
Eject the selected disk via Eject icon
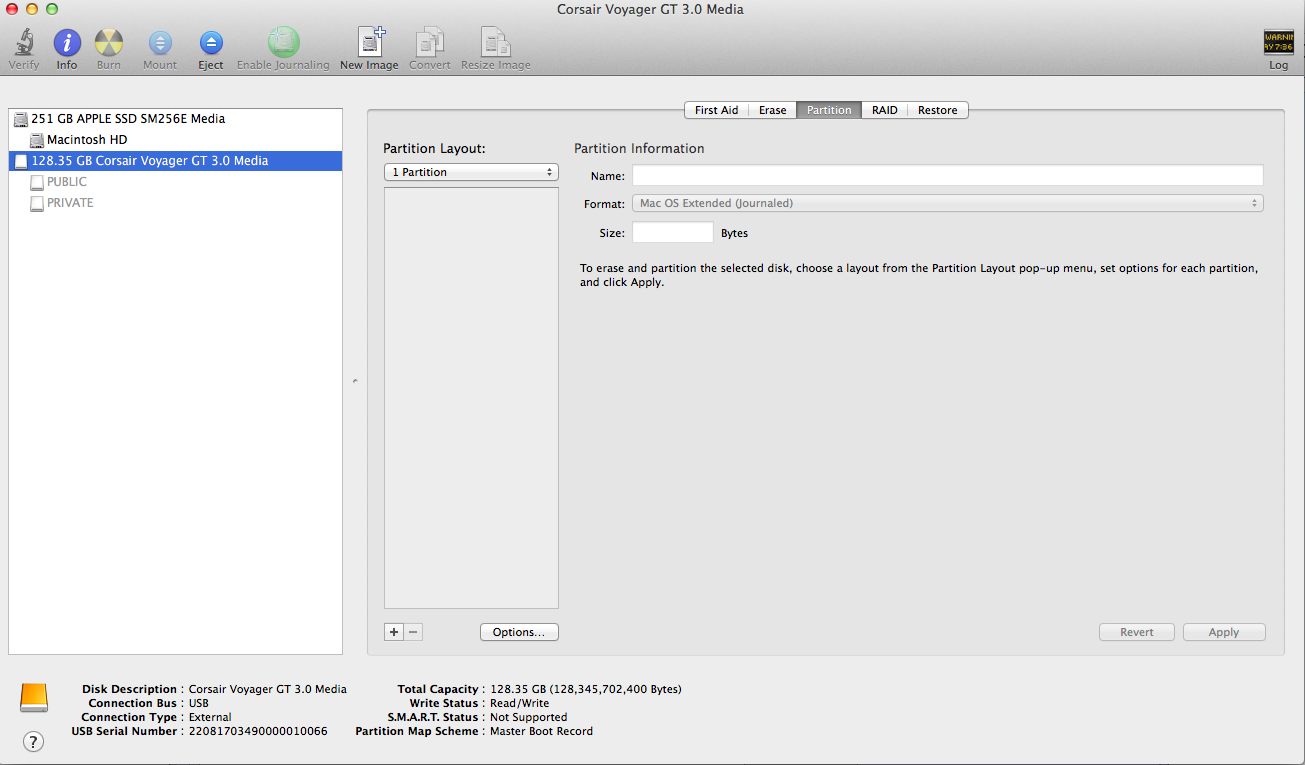pyautogui.click(x=211, y=43)
